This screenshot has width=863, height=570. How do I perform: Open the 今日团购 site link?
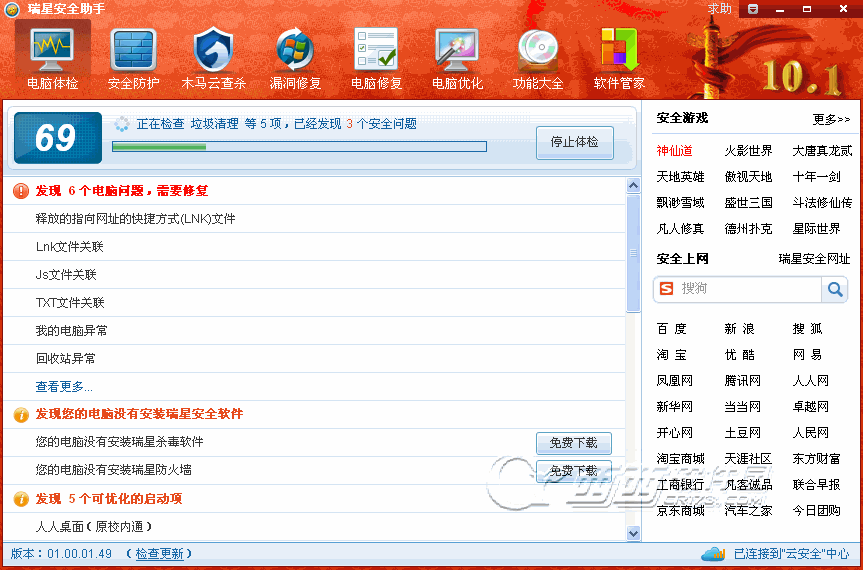(816, 511)
